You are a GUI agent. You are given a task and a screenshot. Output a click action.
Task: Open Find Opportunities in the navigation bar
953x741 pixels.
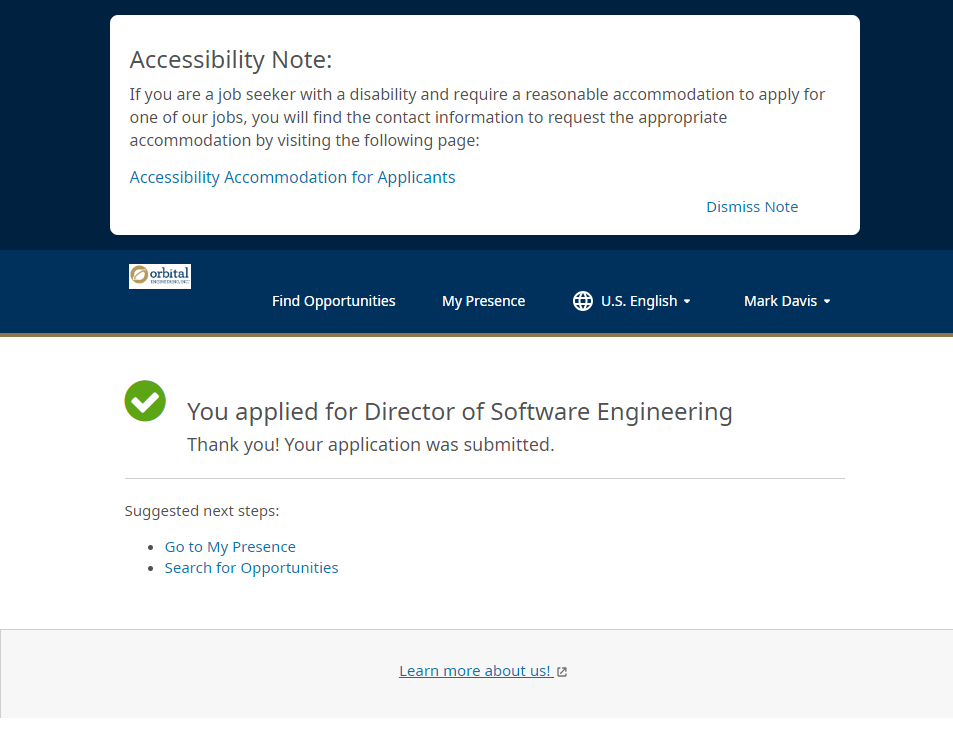333,301
